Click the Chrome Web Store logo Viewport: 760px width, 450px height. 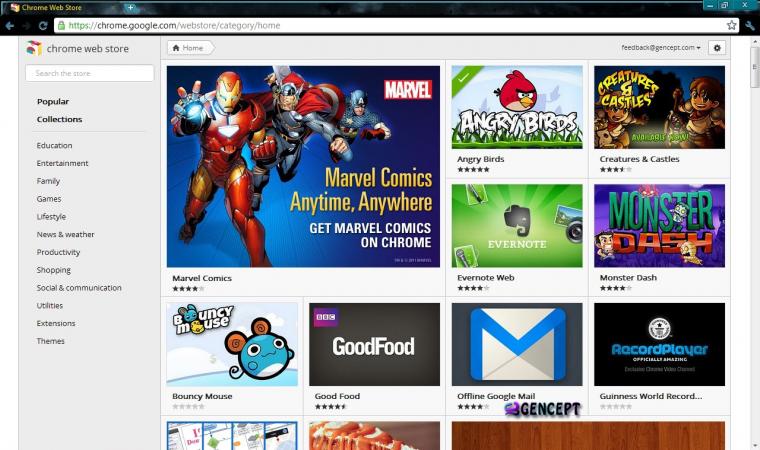tap(34, 48)
